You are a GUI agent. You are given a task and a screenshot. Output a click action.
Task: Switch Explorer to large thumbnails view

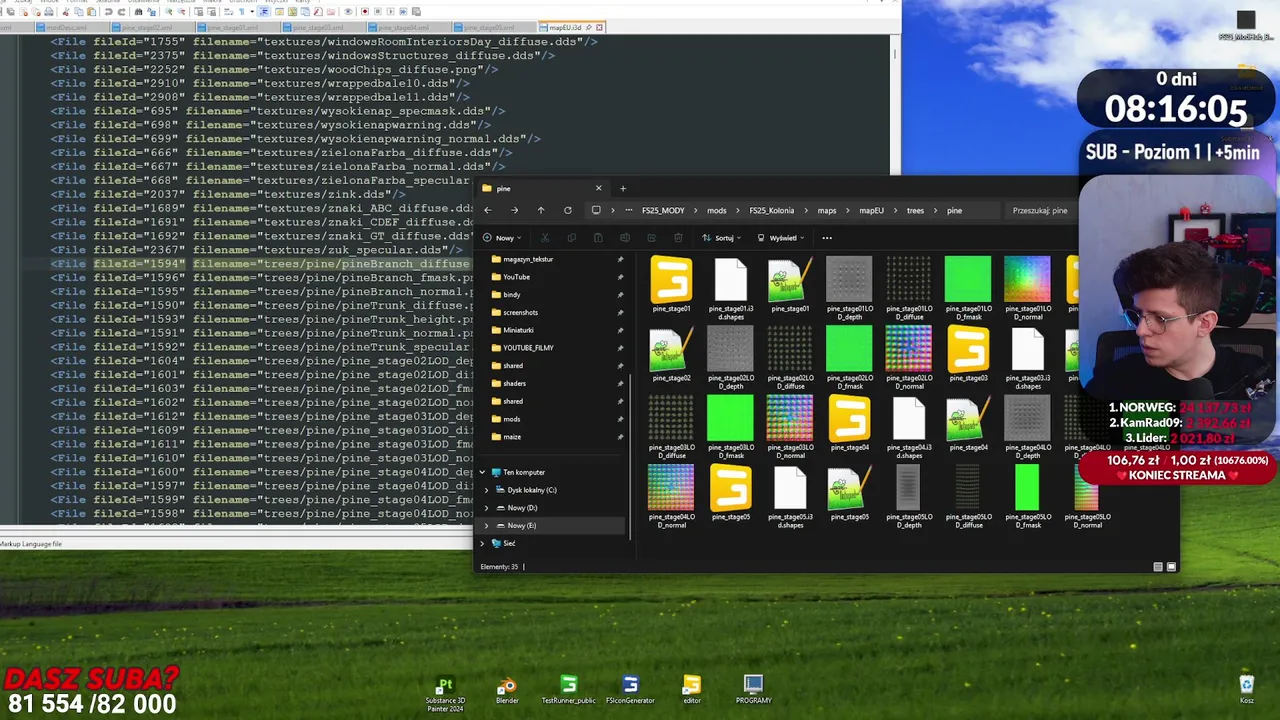(x=1171, y=567)
